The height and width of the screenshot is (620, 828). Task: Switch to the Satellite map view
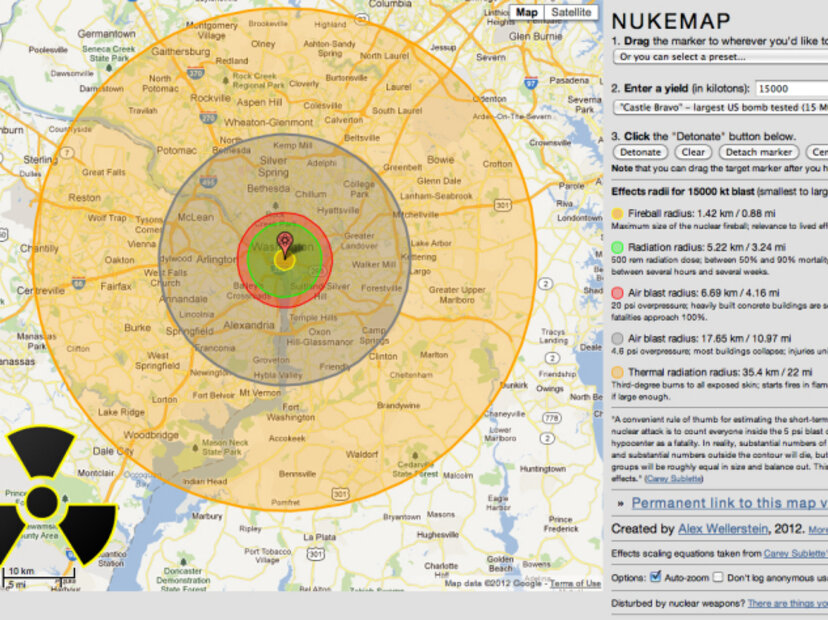coord(574,13)
